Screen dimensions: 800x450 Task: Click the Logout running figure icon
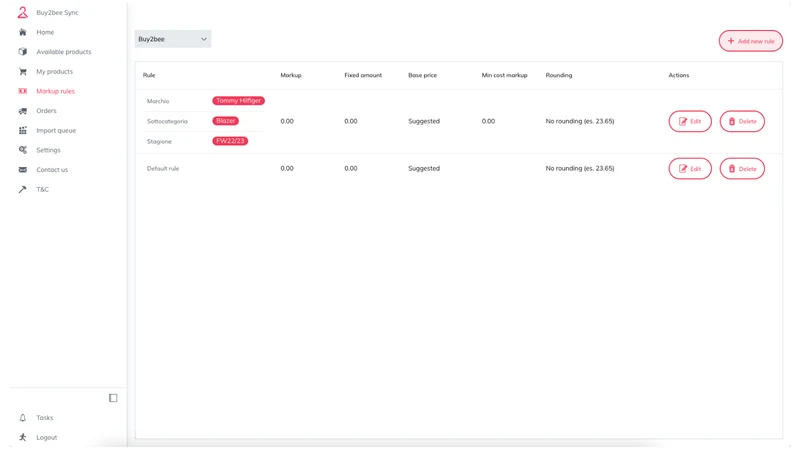point(22,437)
